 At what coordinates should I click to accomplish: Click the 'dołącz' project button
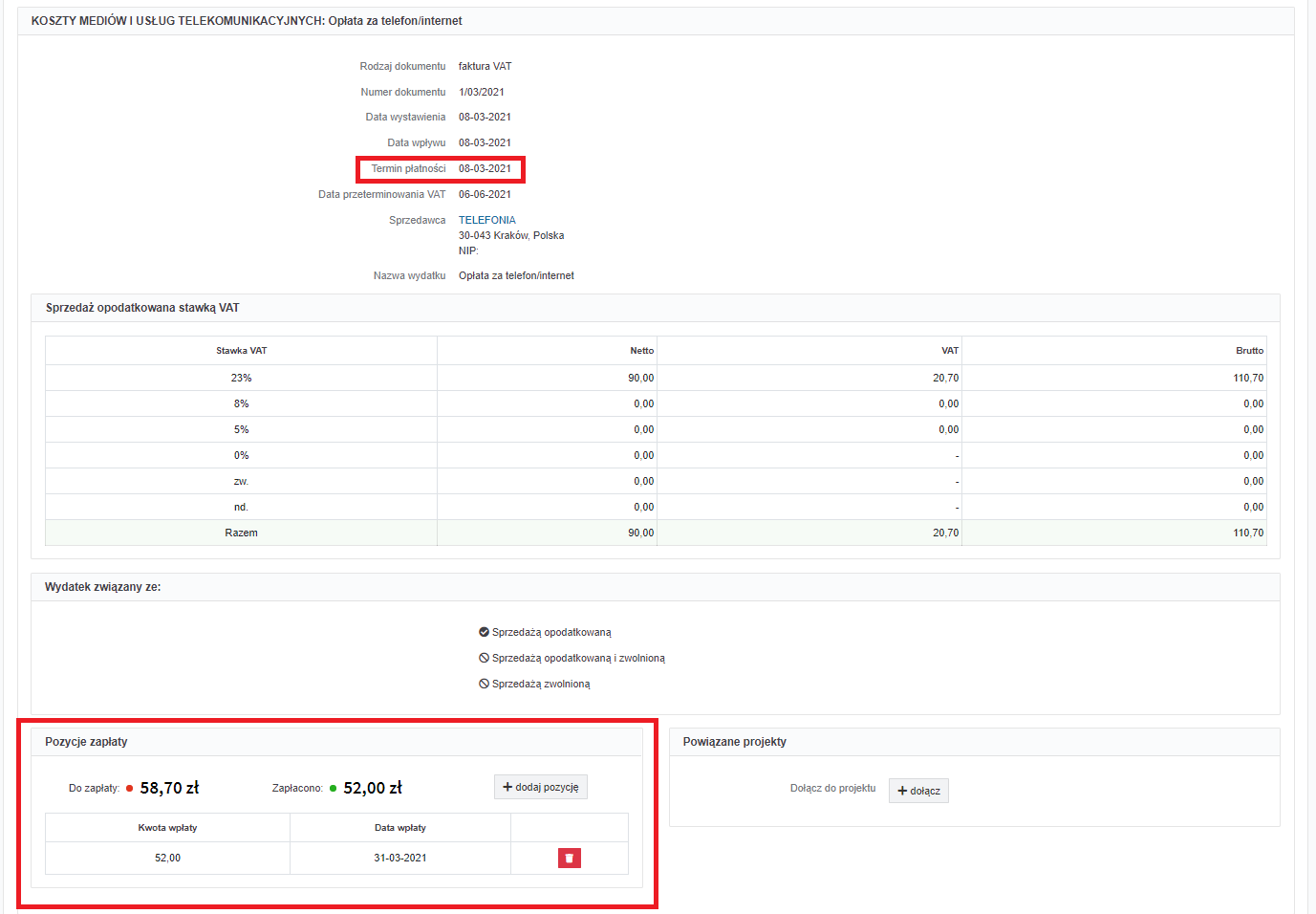(x=918, y=791)
